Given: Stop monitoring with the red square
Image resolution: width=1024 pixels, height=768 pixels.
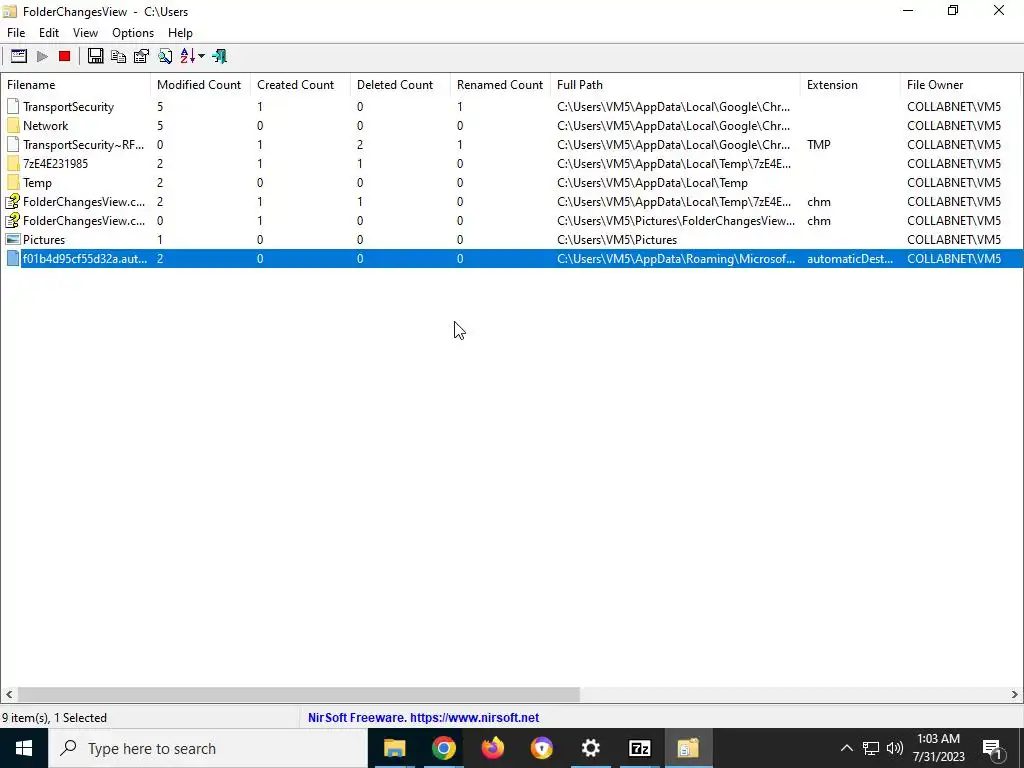Looking at the screenshot, I should point(64,56).
